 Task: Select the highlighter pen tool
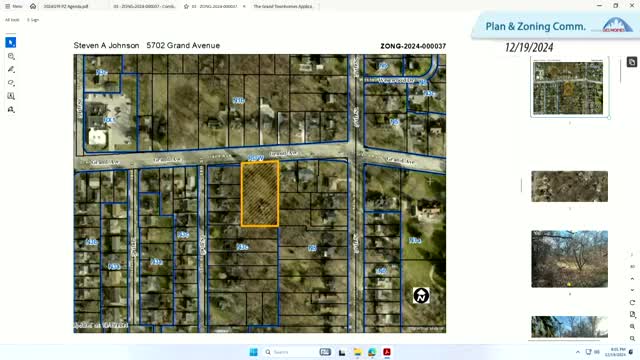point(11,69)
